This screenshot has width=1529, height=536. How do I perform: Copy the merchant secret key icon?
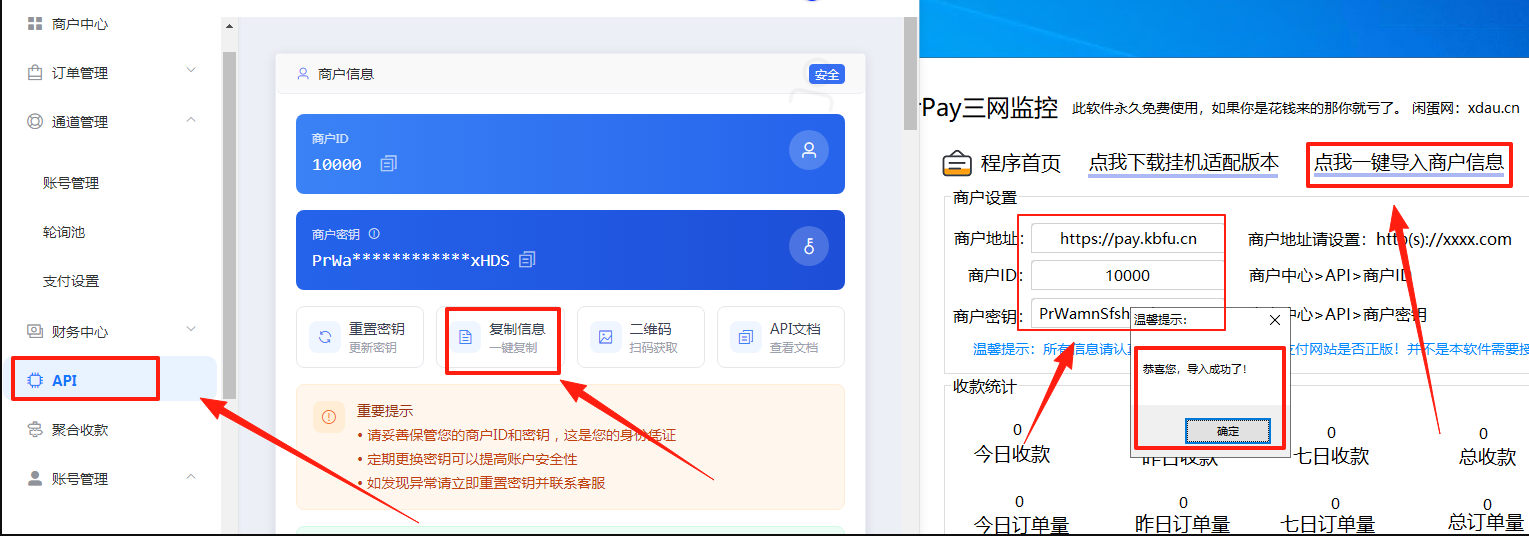tap(528, 260)
